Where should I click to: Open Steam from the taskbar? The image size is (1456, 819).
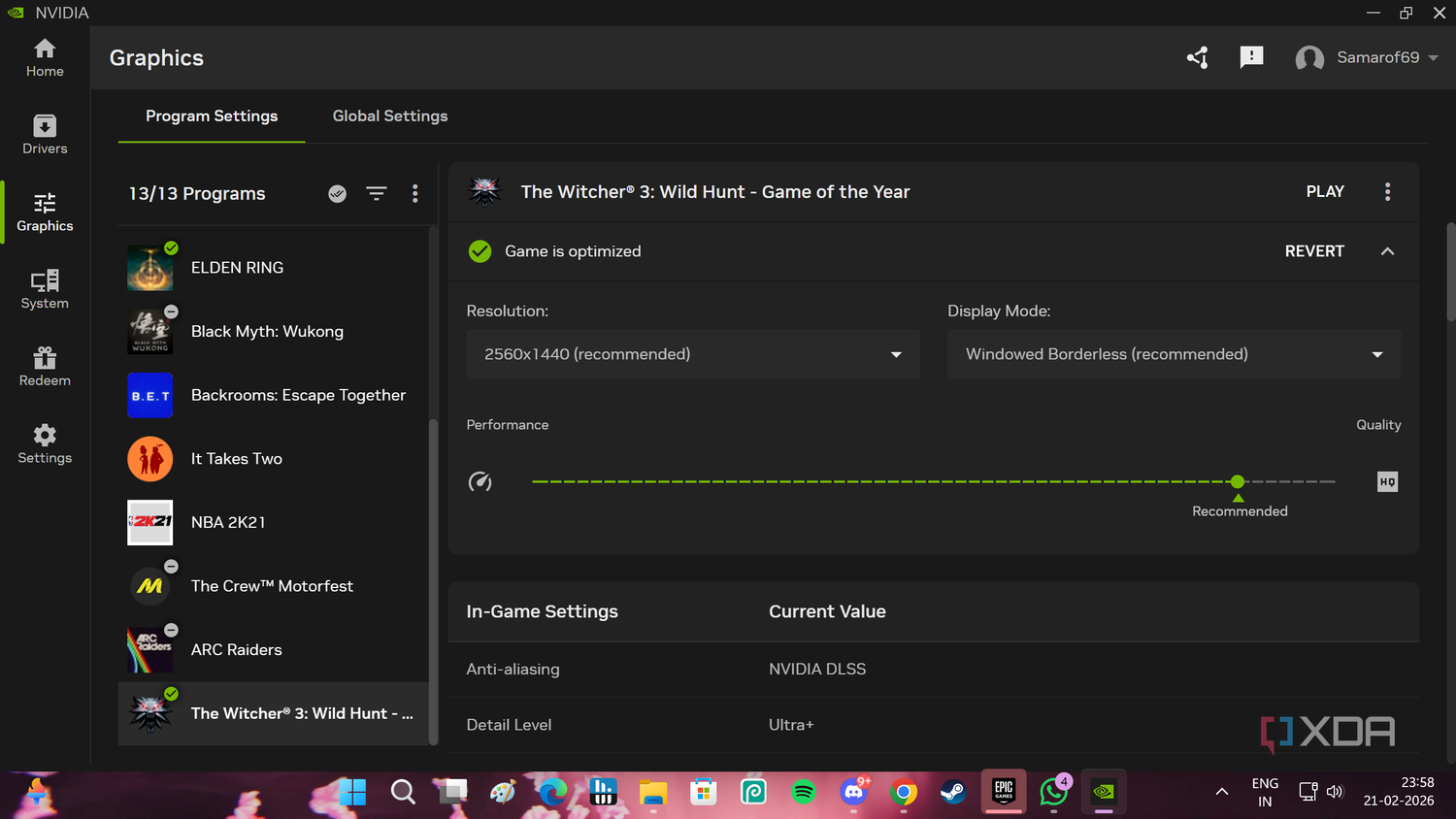click(x=953, y=792)
